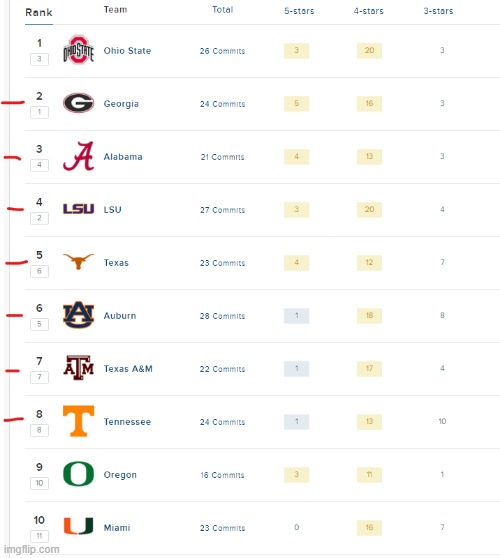Click the Ohio State logo
Screen dimensions: 500x558
[x=78, y=50]
